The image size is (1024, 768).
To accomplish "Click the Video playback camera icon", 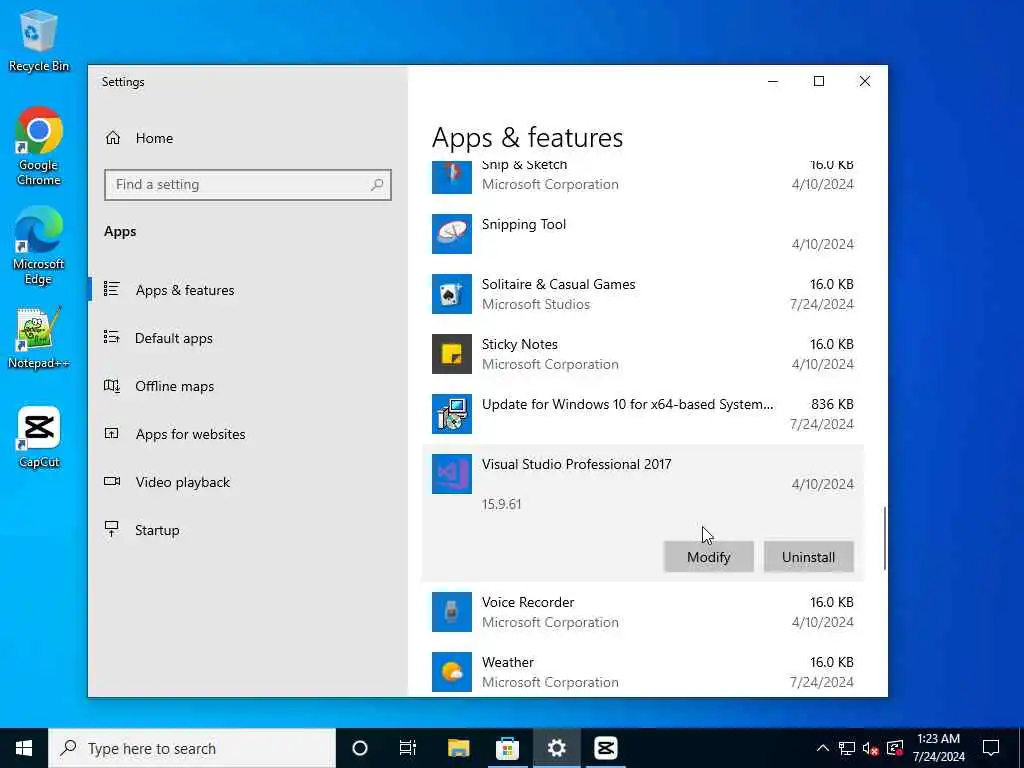I will pos(112,481).
